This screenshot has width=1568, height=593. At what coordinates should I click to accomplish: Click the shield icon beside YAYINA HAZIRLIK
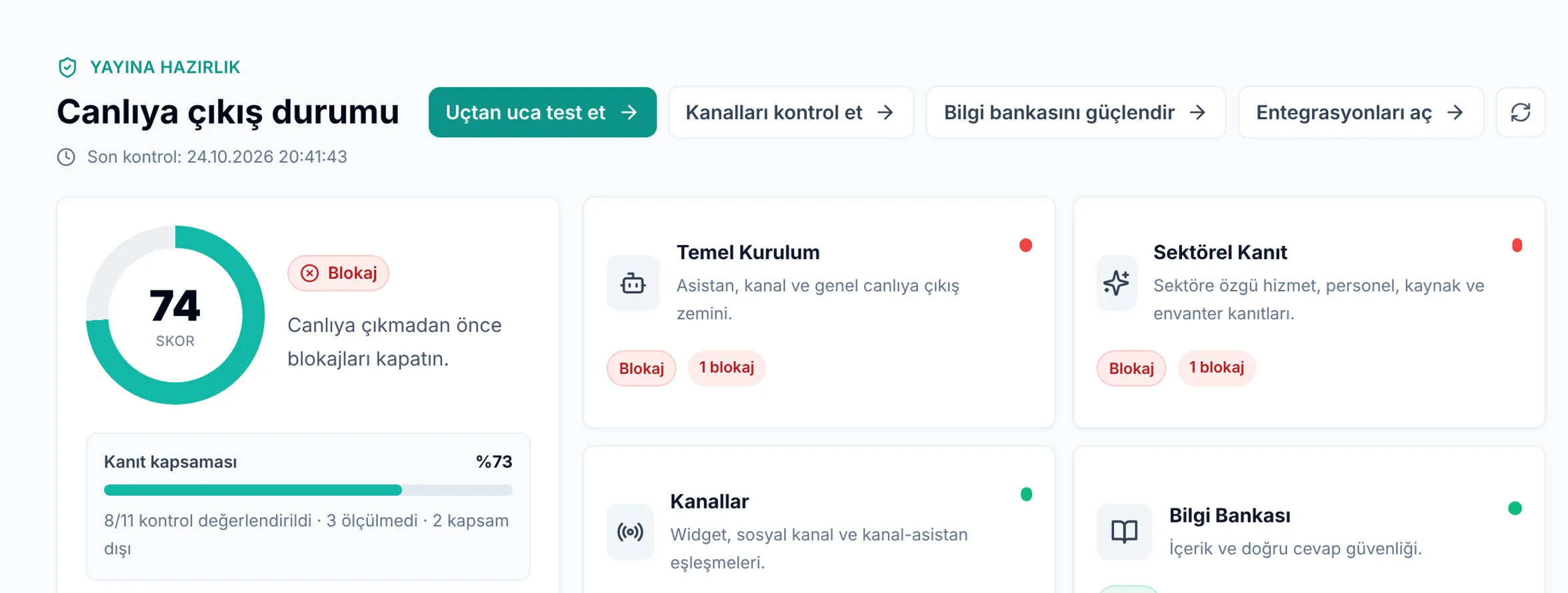tap(67, 67)
